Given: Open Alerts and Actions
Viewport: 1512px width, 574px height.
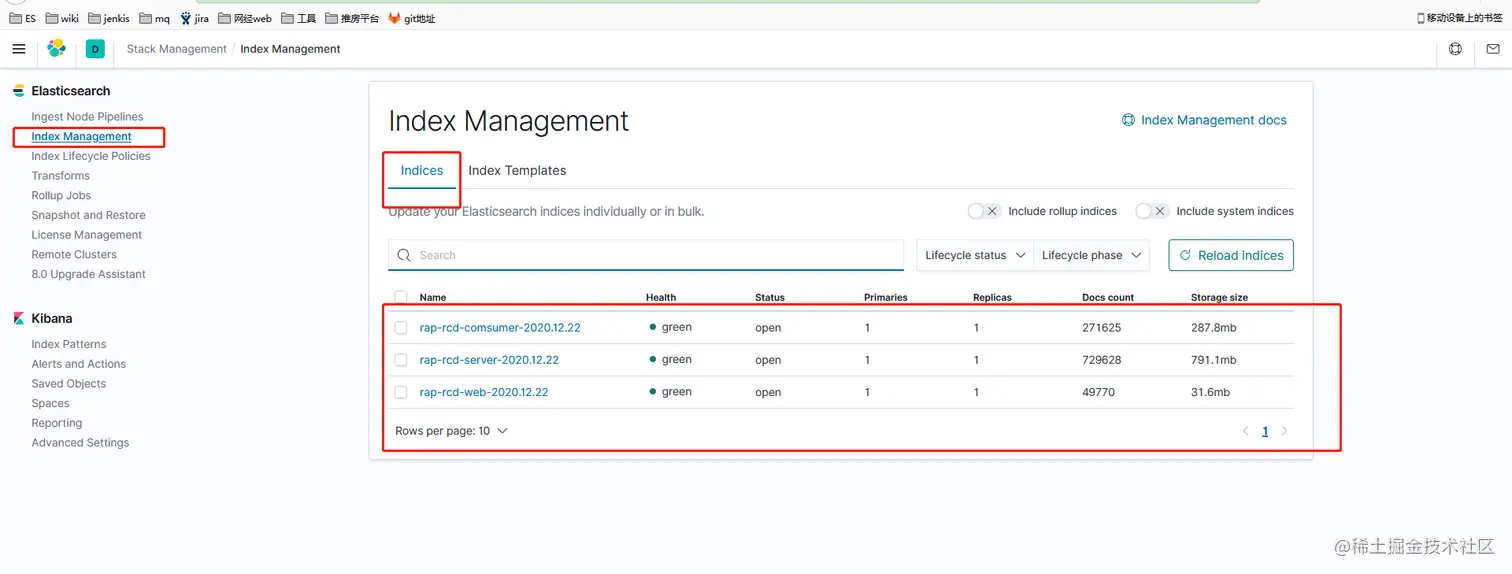Looking at the screenshot, I should point(78,364).
